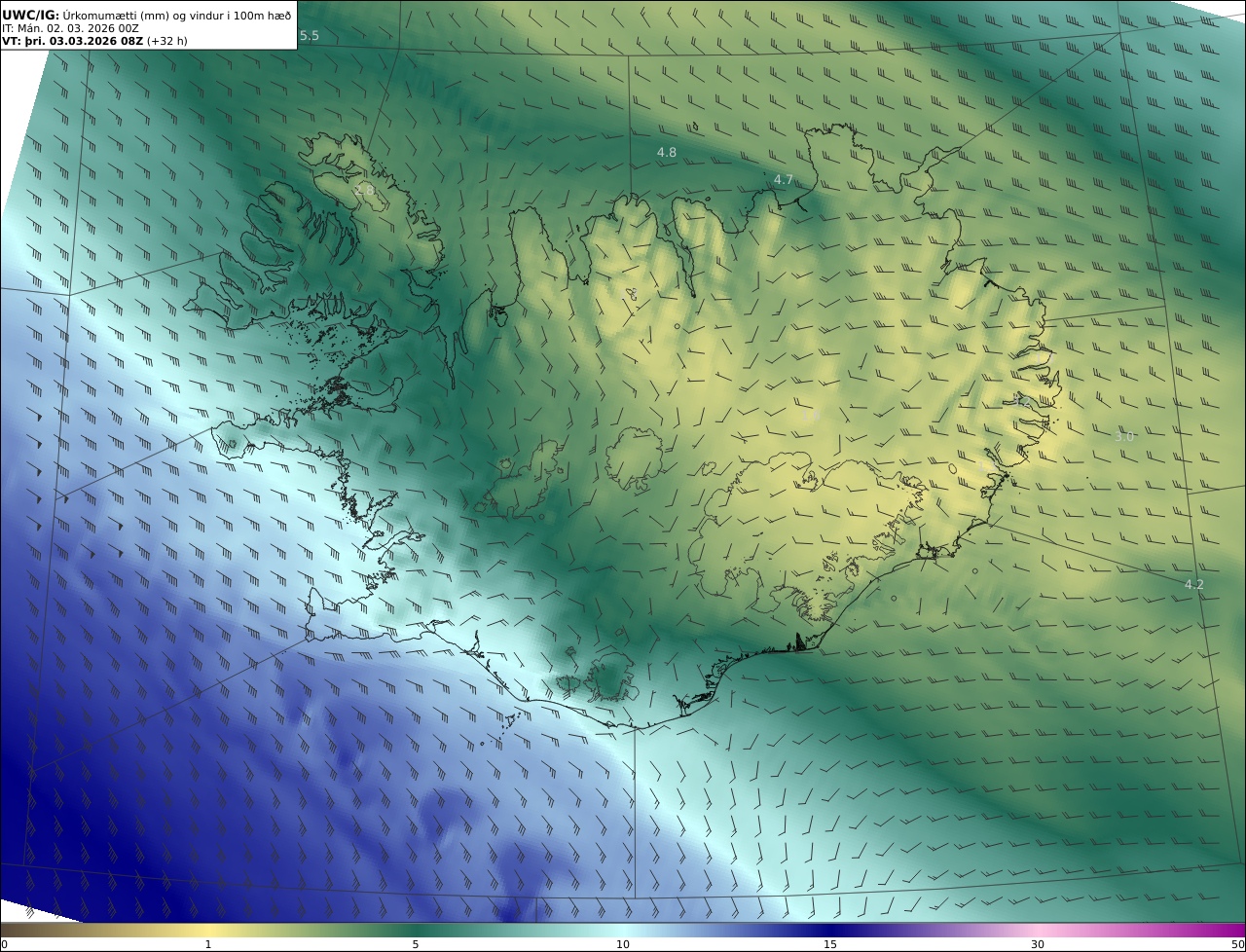
Task: Click the '(+32 h)' forecast offset text
Action: pos(167,41)
